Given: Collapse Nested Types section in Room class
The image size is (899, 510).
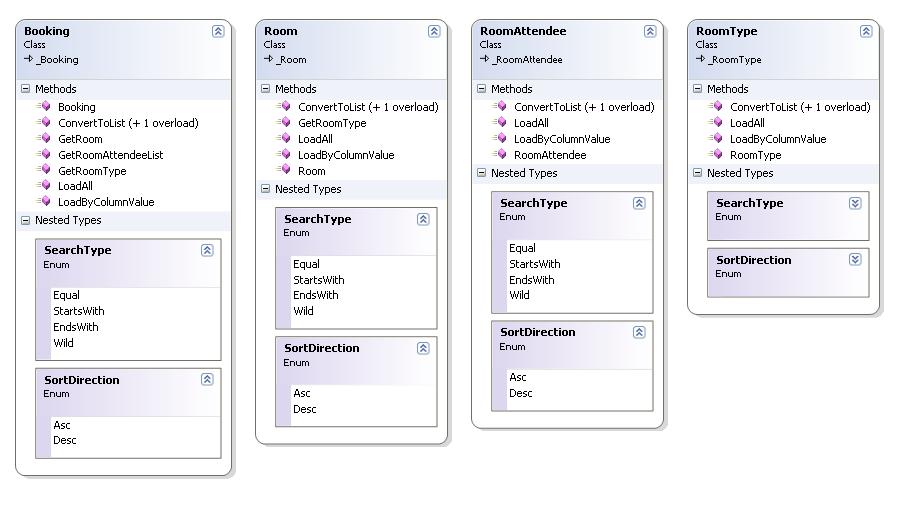Looking at the screenshot, I should point(265,188).
